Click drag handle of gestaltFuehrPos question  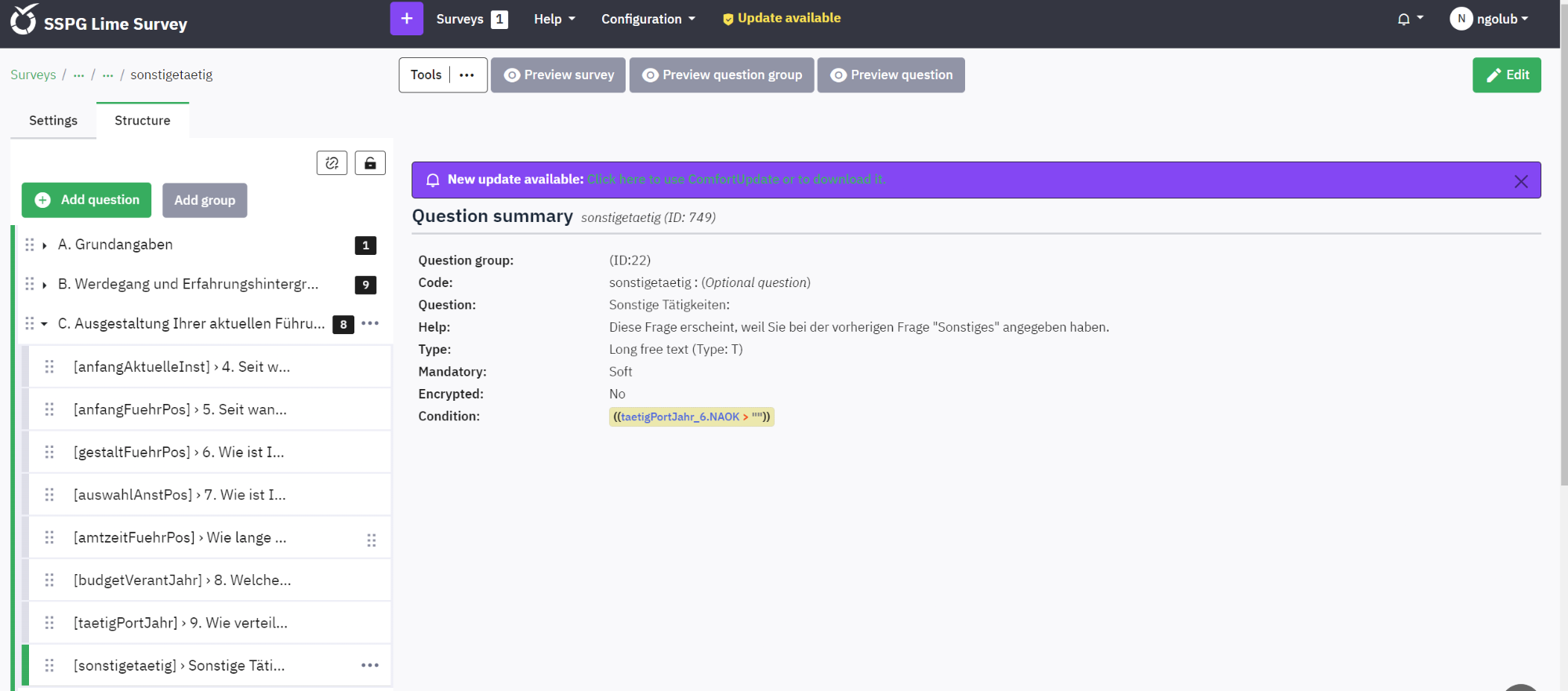[49, 452]
